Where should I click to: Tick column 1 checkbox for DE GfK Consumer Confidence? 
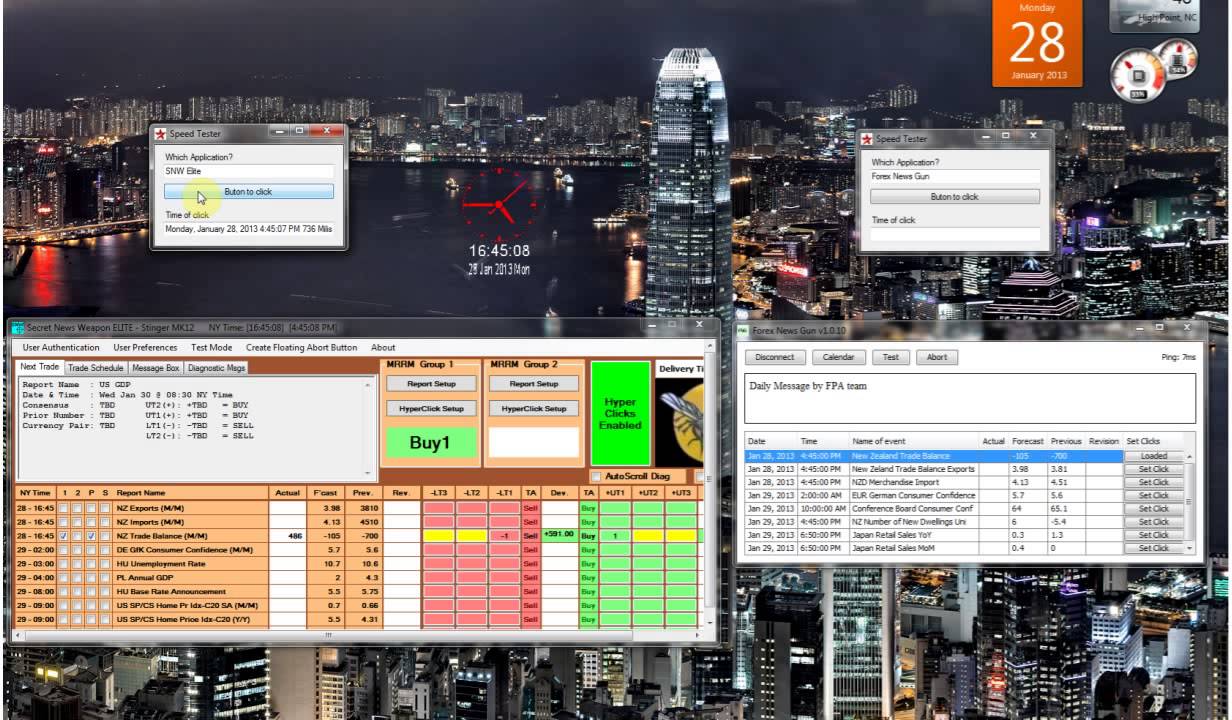[x=65, y=550]
